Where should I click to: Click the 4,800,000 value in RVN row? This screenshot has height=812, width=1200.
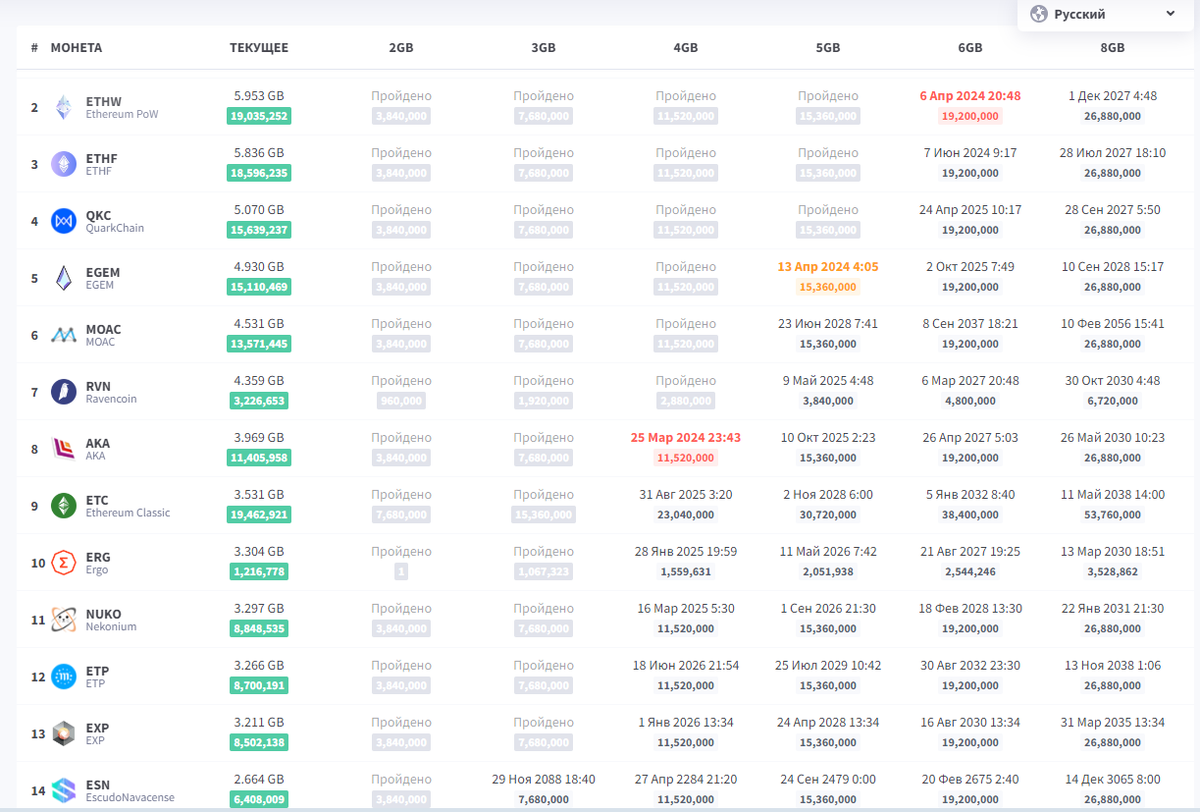coord(970,401)
